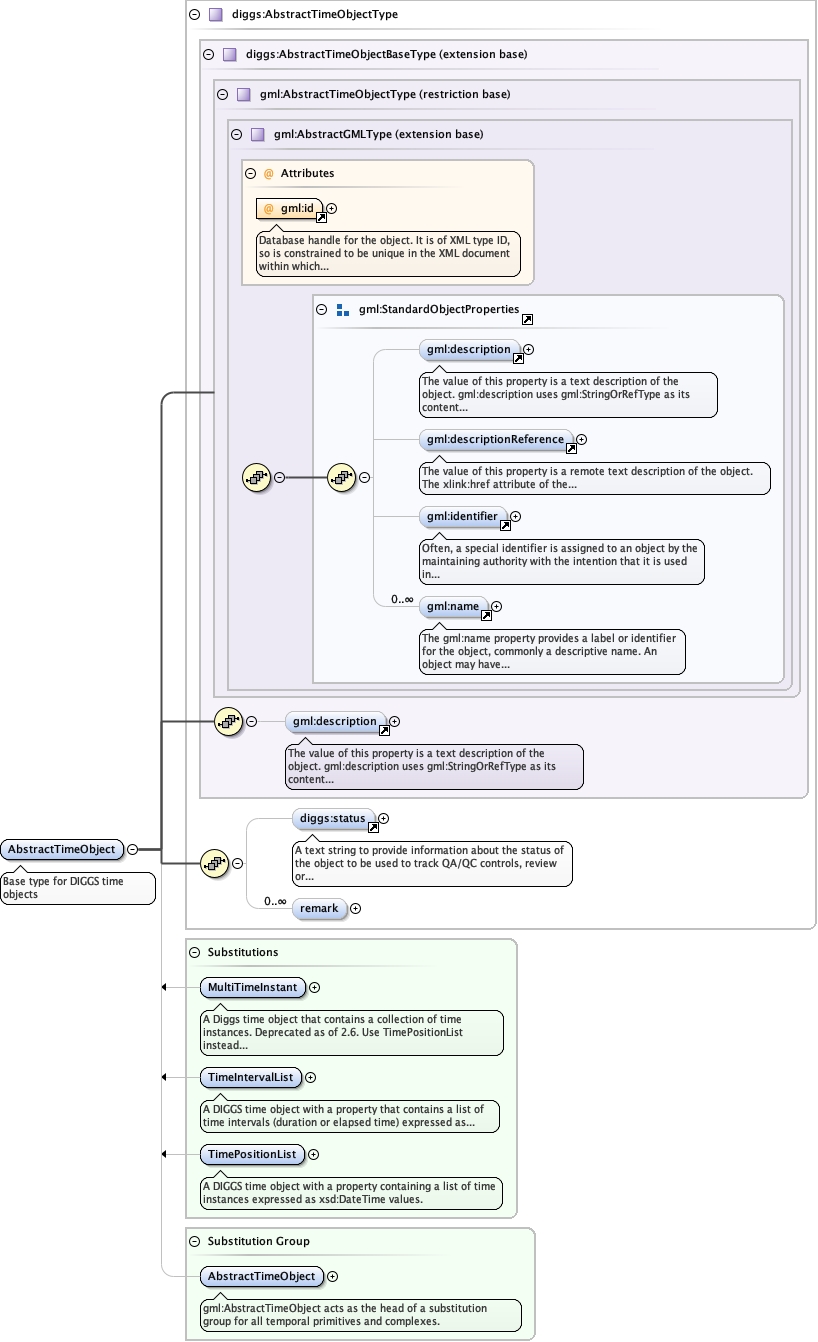Viewport: 818px width, 1342px height.
Task: Expand the TimePositionList element
Action: coord(313,1154)
